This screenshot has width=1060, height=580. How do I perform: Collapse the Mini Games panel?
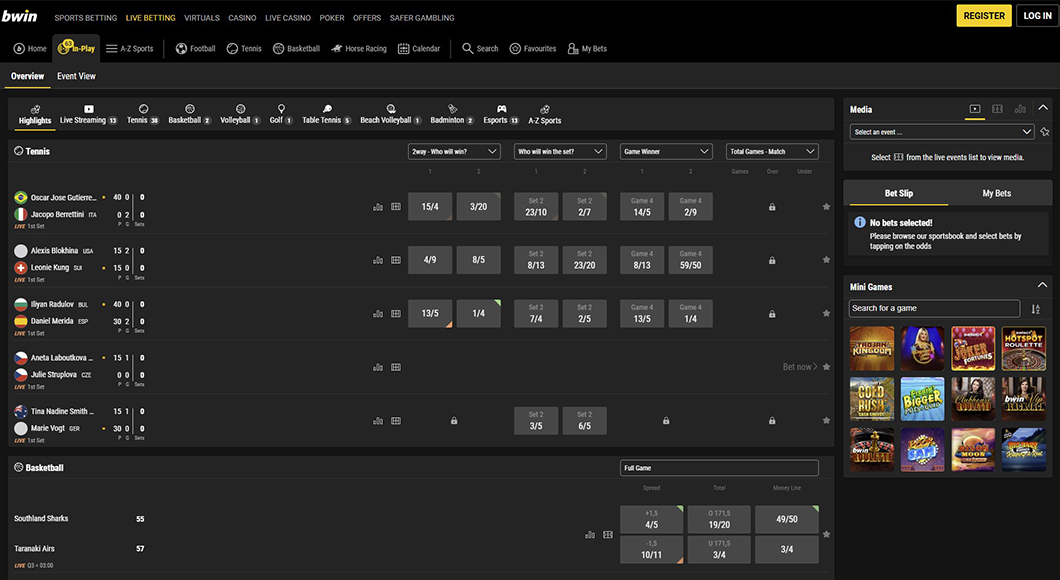(x=1042, y=285)
